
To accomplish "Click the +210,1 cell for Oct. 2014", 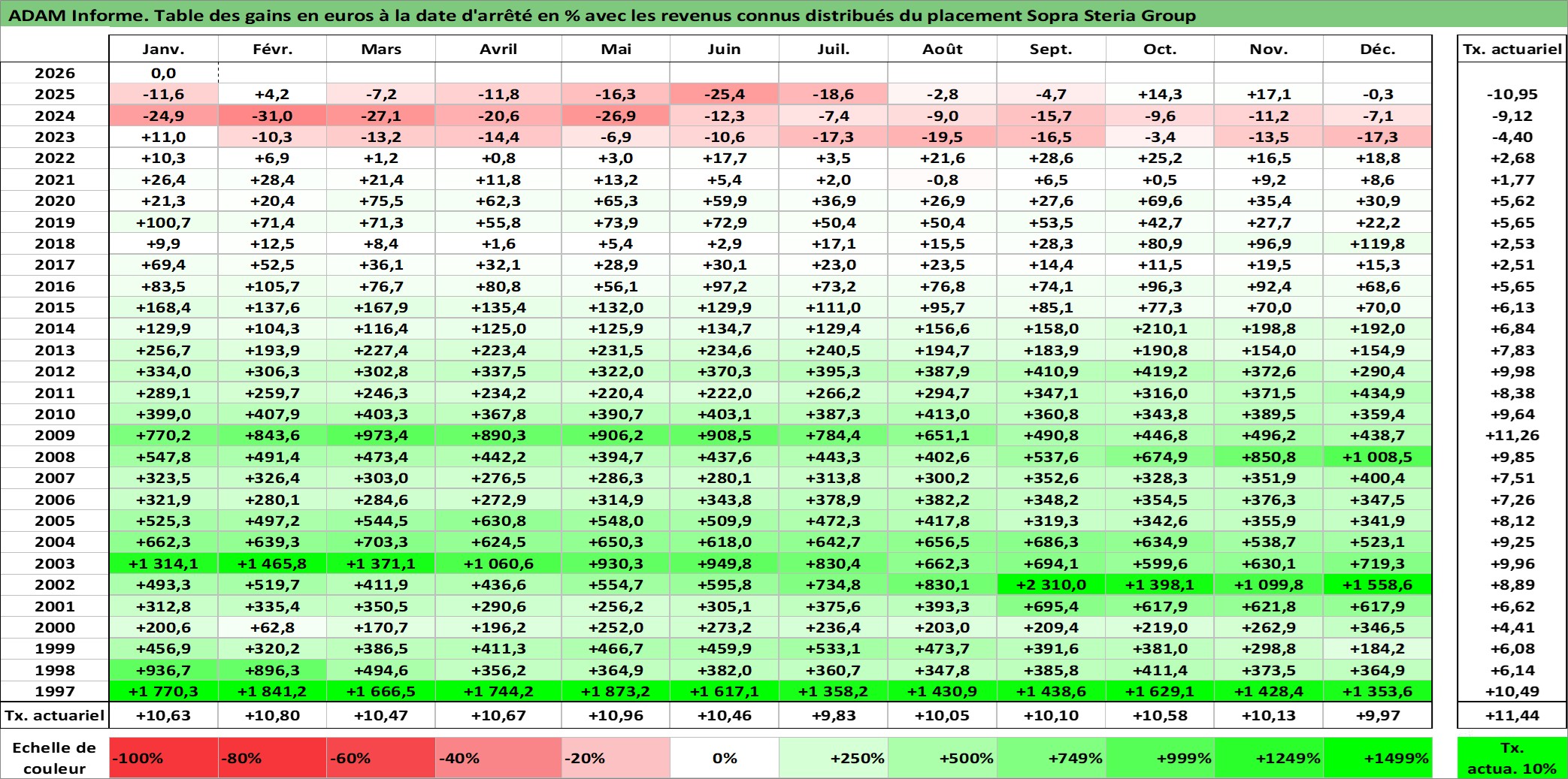I will [1160, 328].
